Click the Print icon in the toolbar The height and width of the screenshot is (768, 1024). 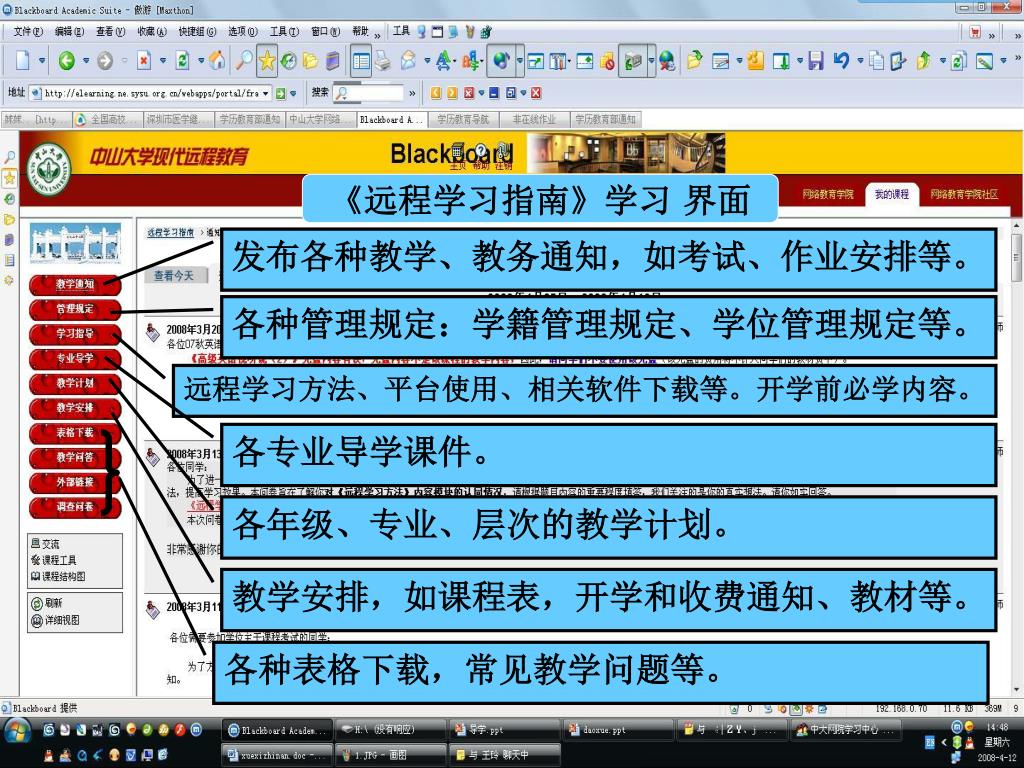point(385,61)
